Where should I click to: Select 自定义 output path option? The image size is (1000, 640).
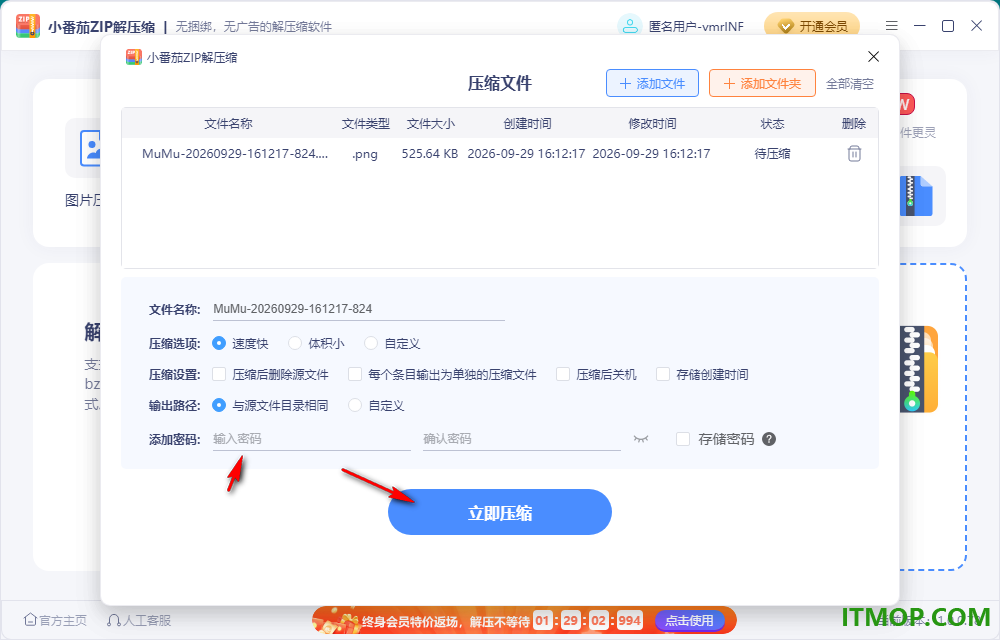[355, 405]
